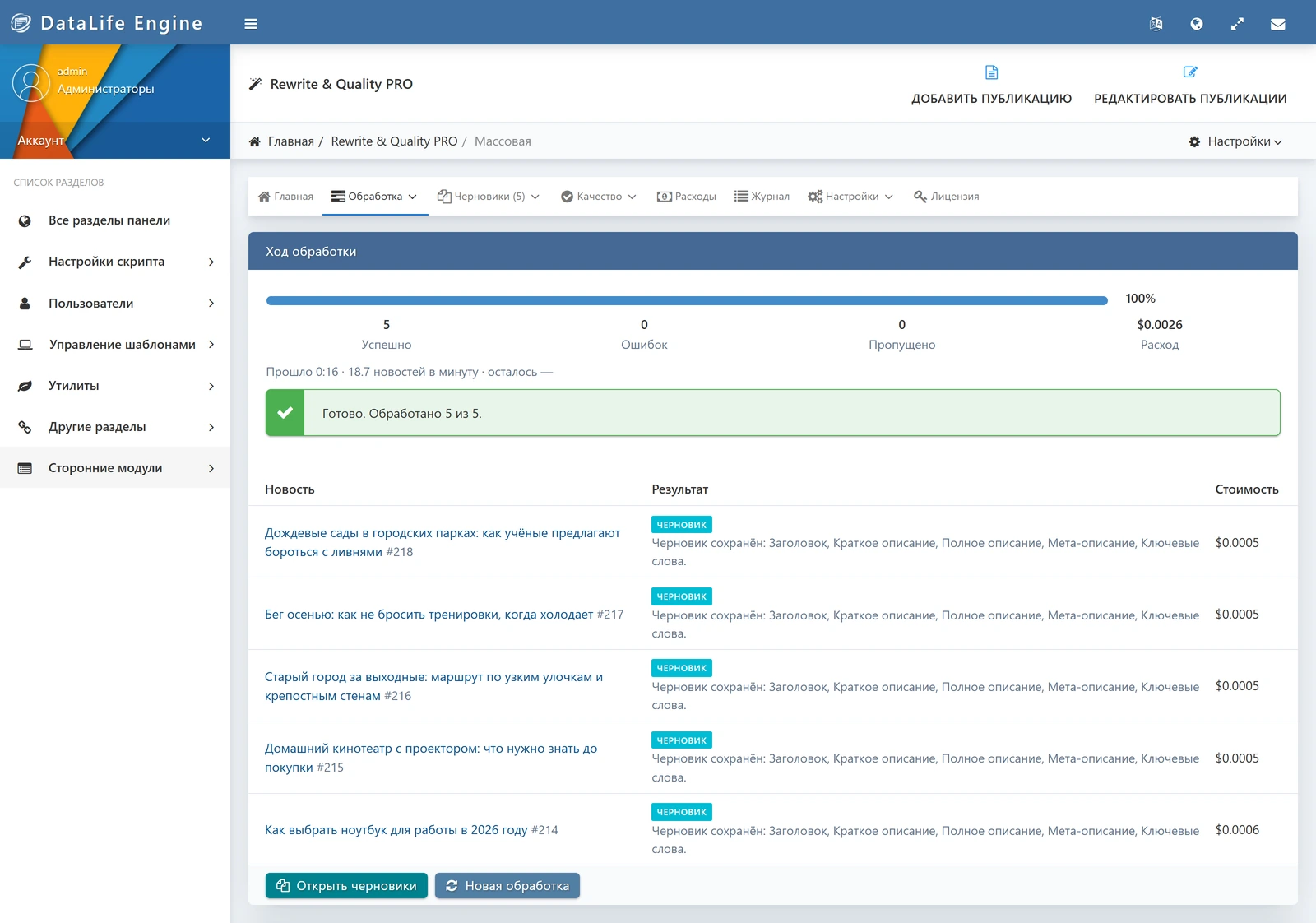Open the Настройки module tab dropdown

pyautogui.click(x=850, y=197)
